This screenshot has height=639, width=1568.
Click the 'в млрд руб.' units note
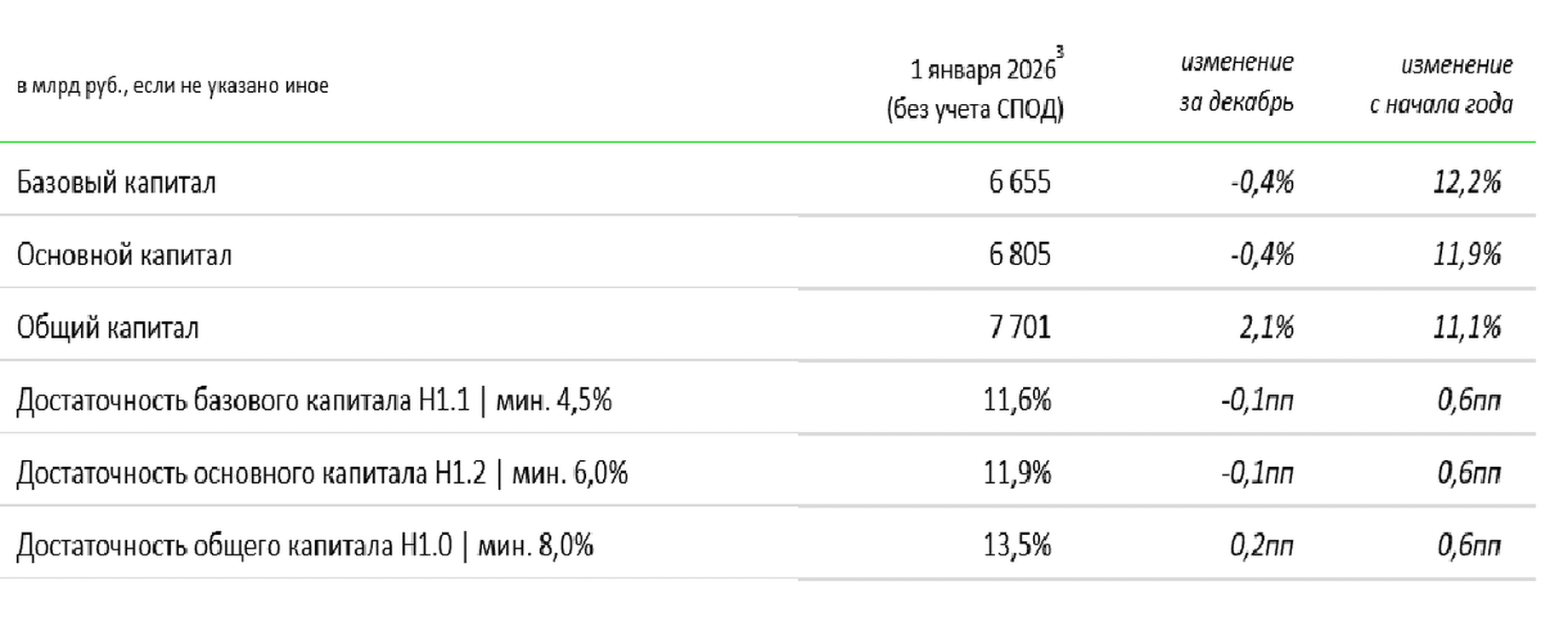click(172, 86)
